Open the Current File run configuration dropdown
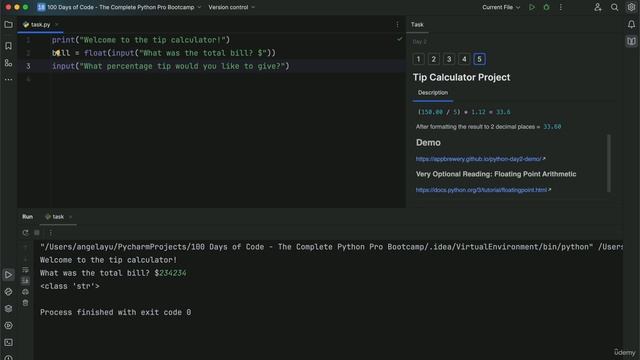Image resolution: width=640 pixels, height=360 pixels. (x=501, y=7)
